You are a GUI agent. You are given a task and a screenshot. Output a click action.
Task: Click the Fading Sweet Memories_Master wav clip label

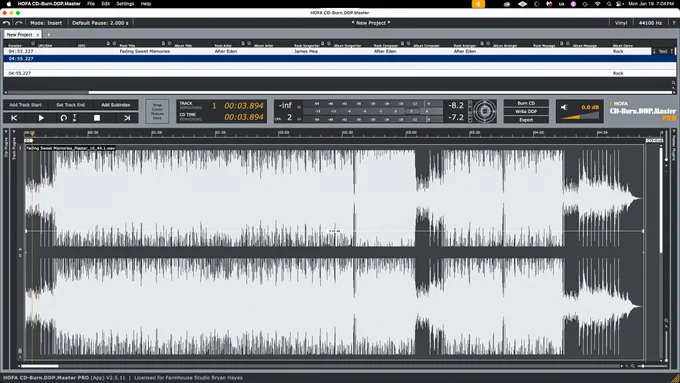pos(70,148)
